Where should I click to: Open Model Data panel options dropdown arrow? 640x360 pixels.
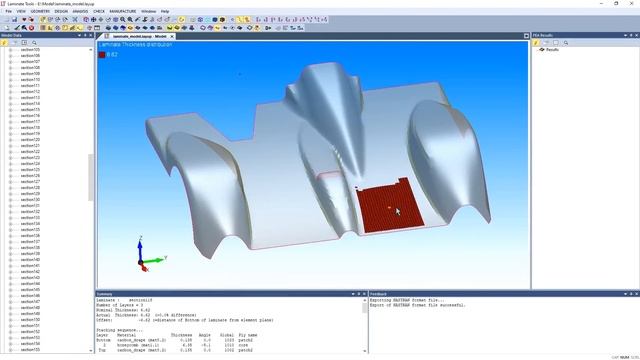pyautogui.click(x=79, y=36)
